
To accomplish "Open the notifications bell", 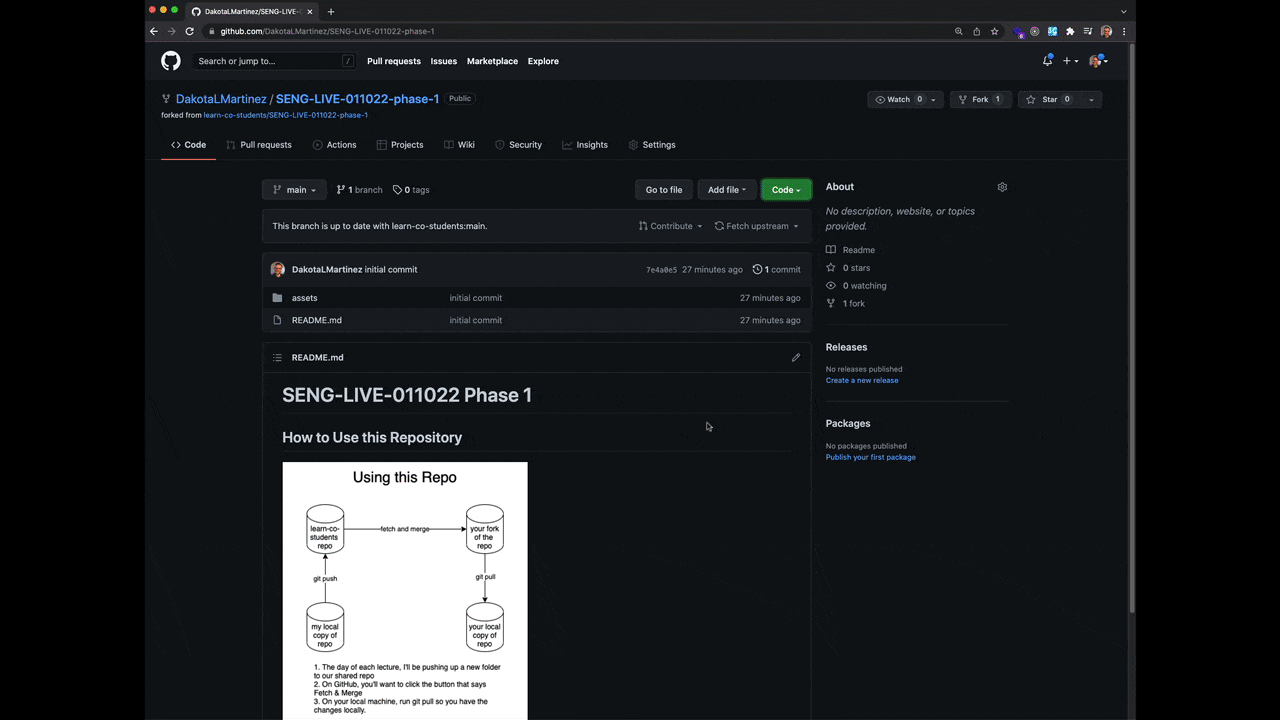I will coord(1046,61).
